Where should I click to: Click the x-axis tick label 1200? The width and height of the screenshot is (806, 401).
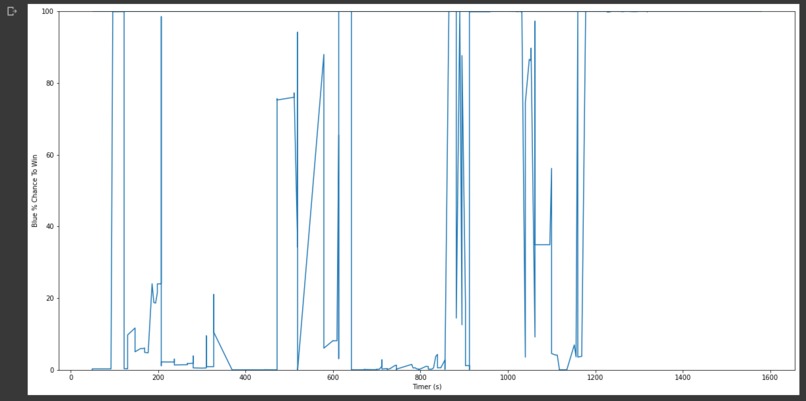[595, 377]
